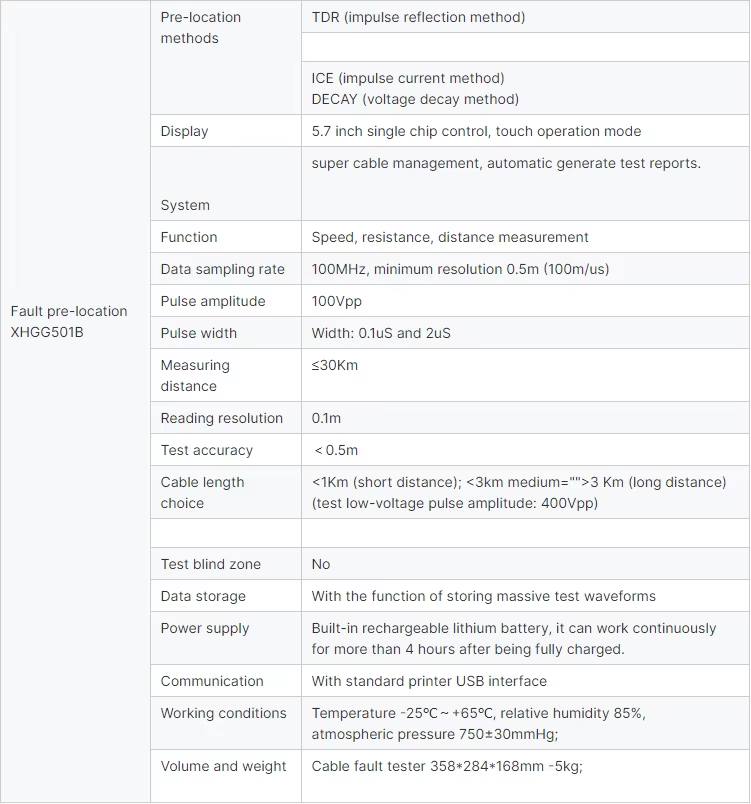Select the '≤30Km' measuring distance value
Viewport: 751px width, 804px height.
pos(335,365)
